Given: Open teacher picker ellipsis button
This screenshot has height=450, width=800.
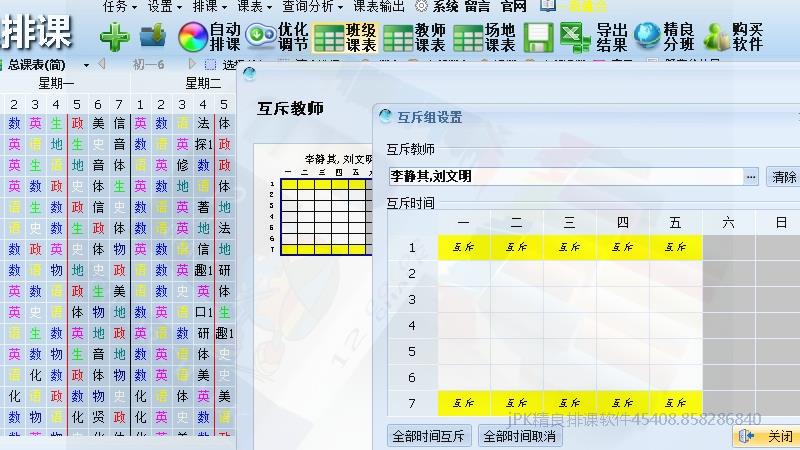Looking at the screenshot, I should (751, 177).
